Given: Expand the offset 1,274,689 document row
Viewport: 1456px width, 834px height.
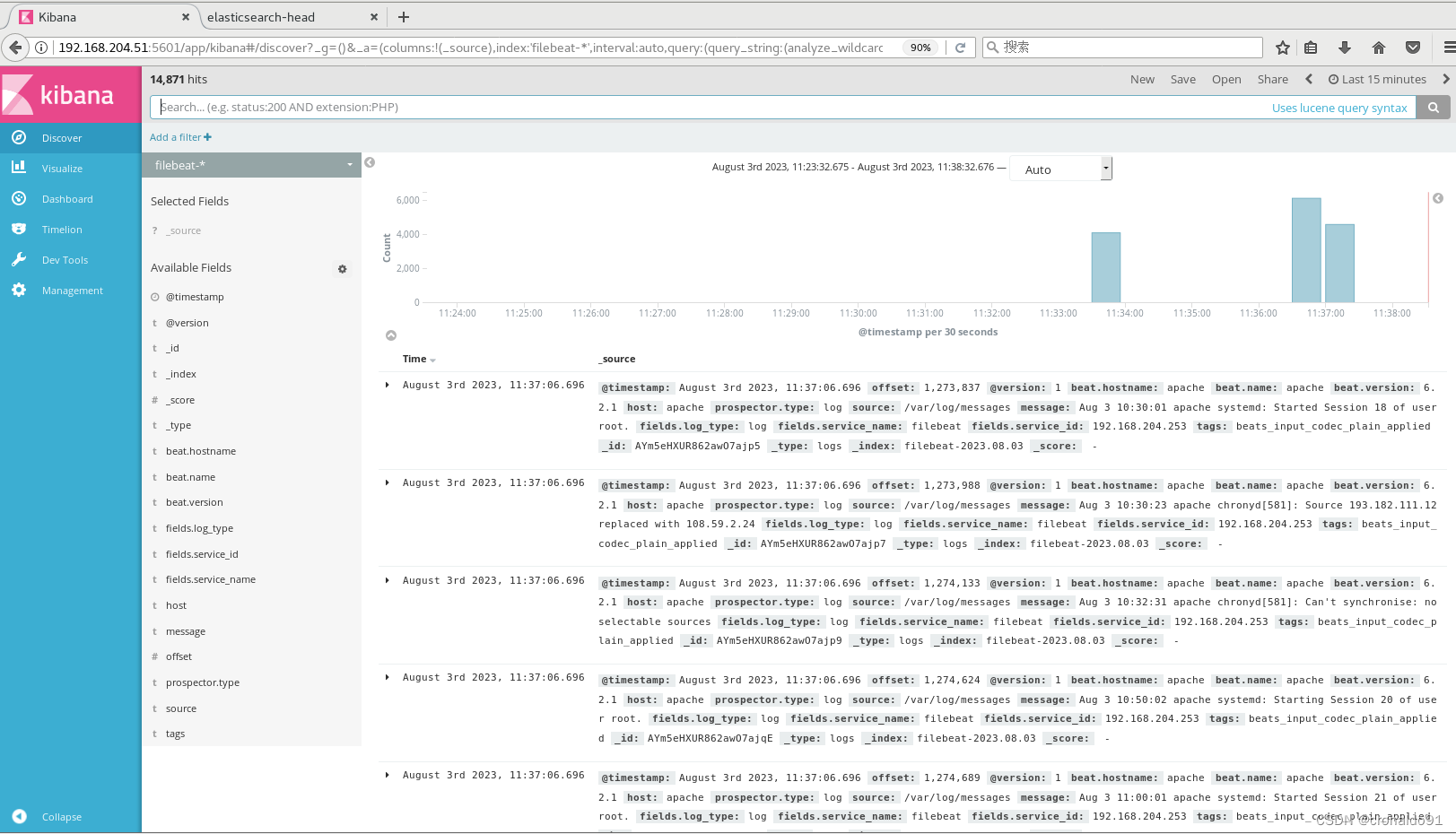Looking at the screenshot, I should [x=388, y=775].
